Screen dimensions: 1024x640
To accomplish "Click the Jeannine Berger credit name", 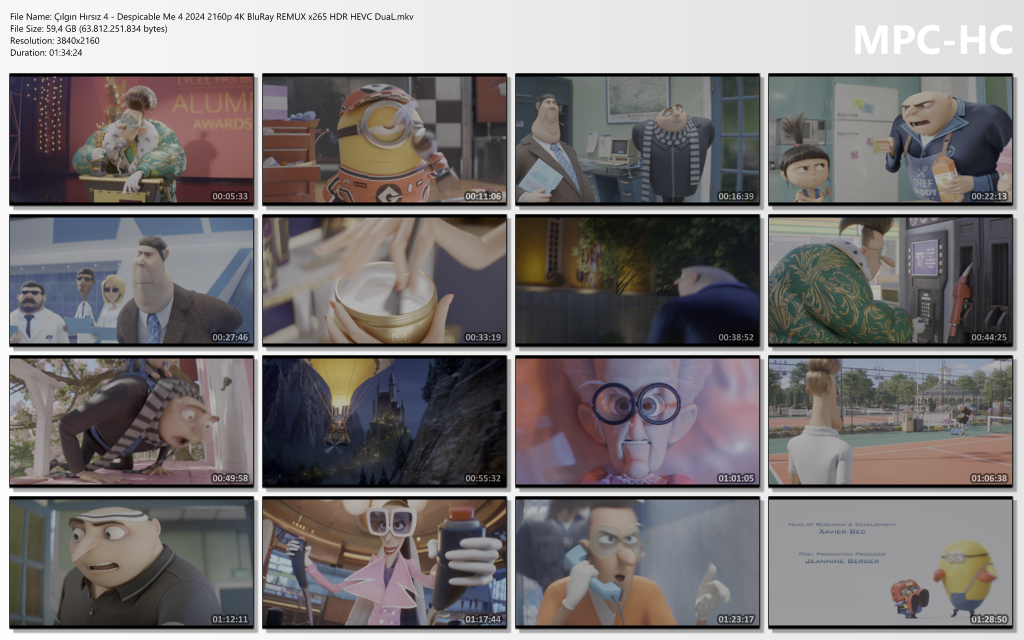I will coord(842,561).
